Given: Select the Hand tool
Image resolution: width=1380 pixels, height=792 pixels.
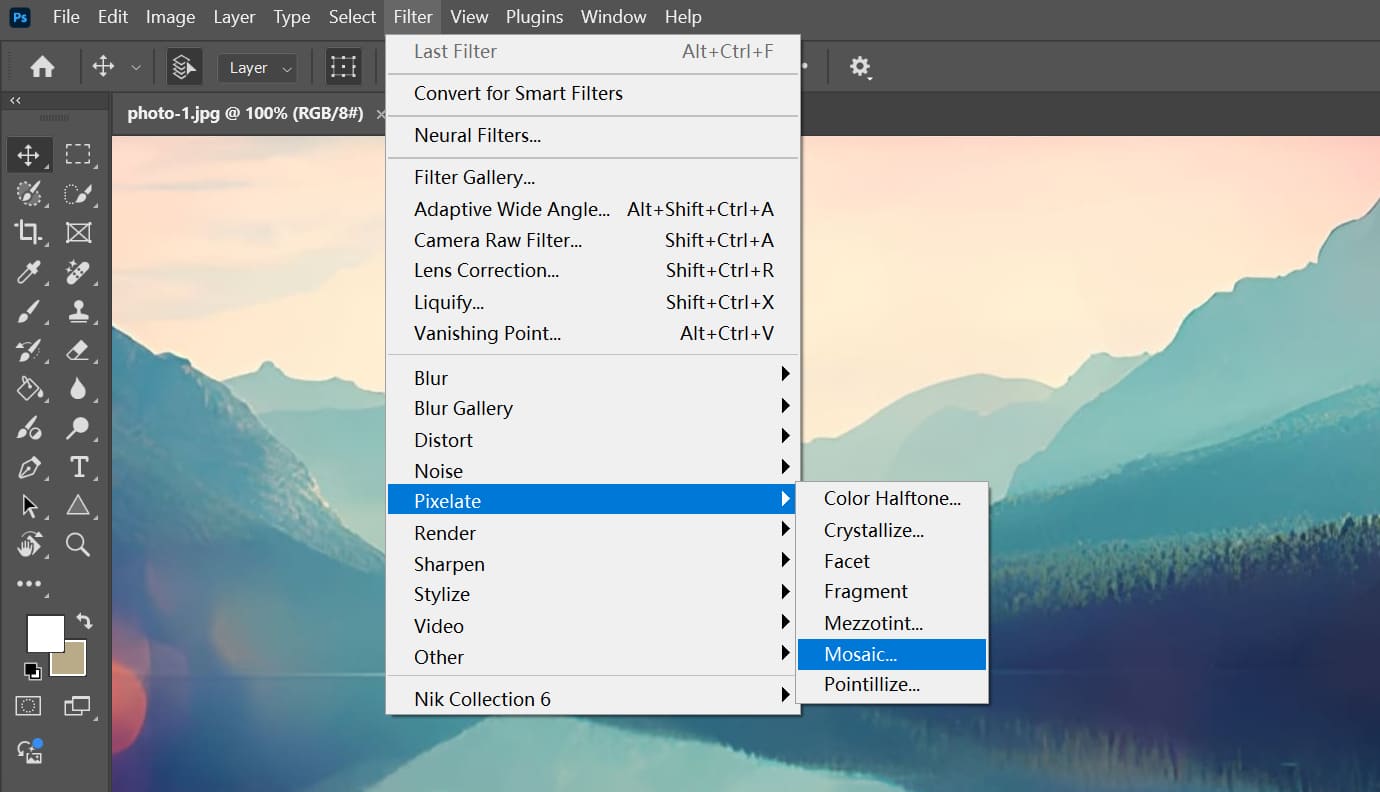Looking at the screenshot, I should [29, 545].
